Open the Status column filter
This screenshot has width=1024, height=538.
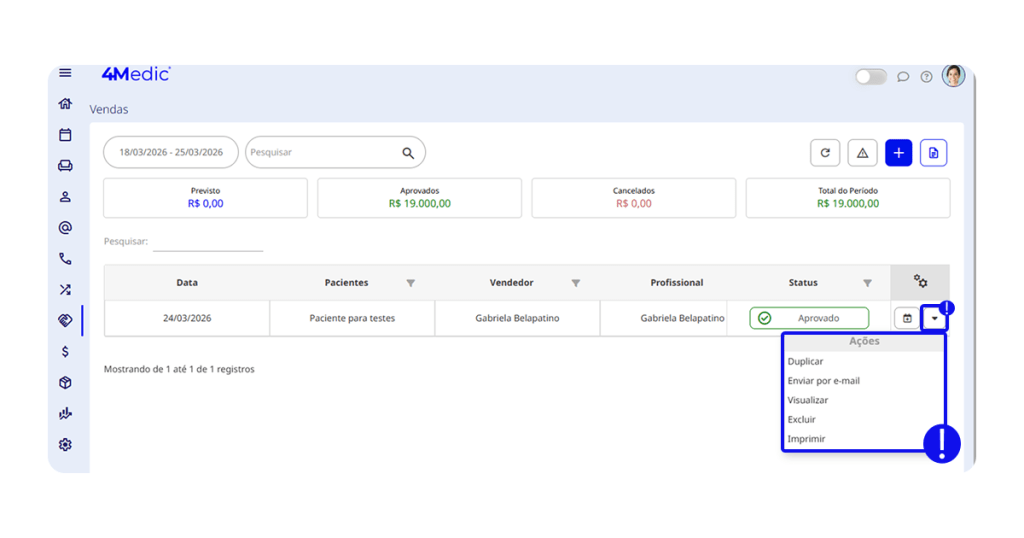point(867,283)
